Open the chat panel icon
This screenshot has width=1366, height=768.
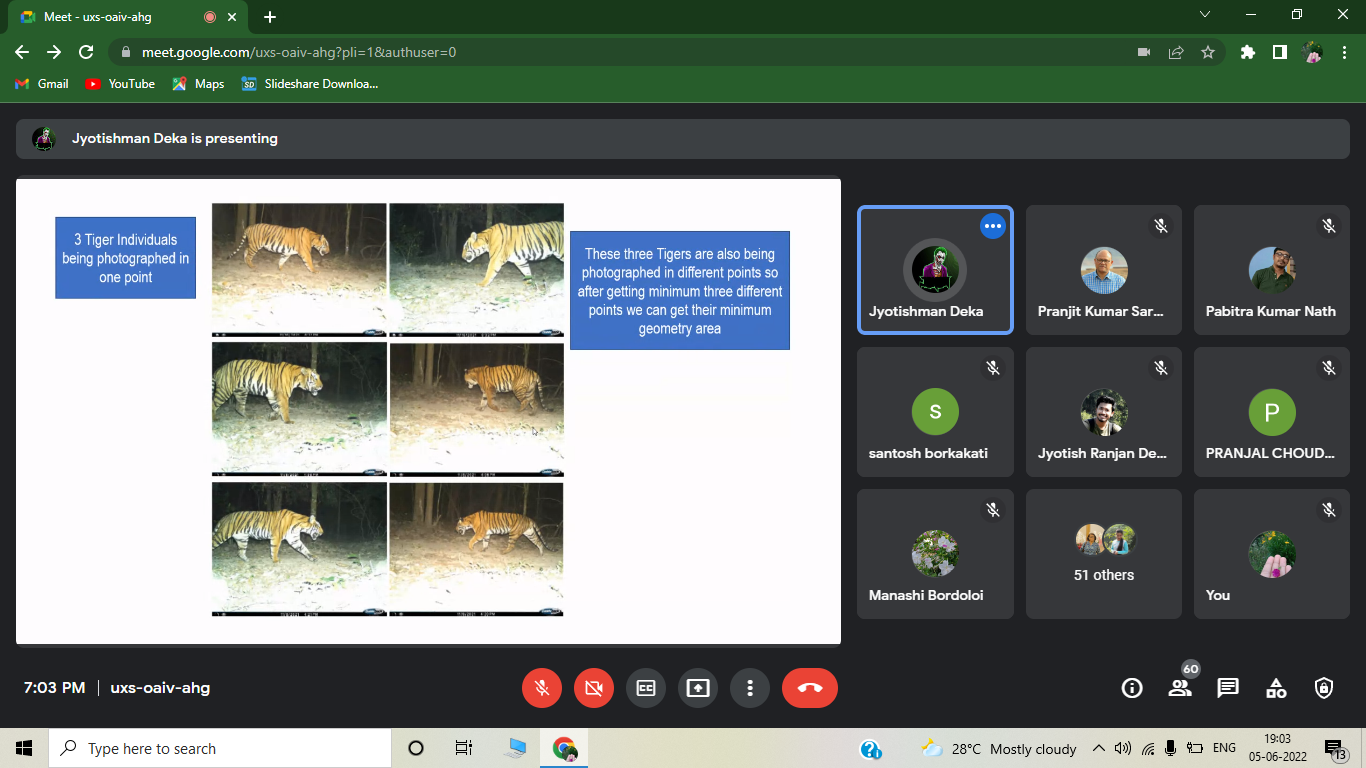[x=1228, y=688]
